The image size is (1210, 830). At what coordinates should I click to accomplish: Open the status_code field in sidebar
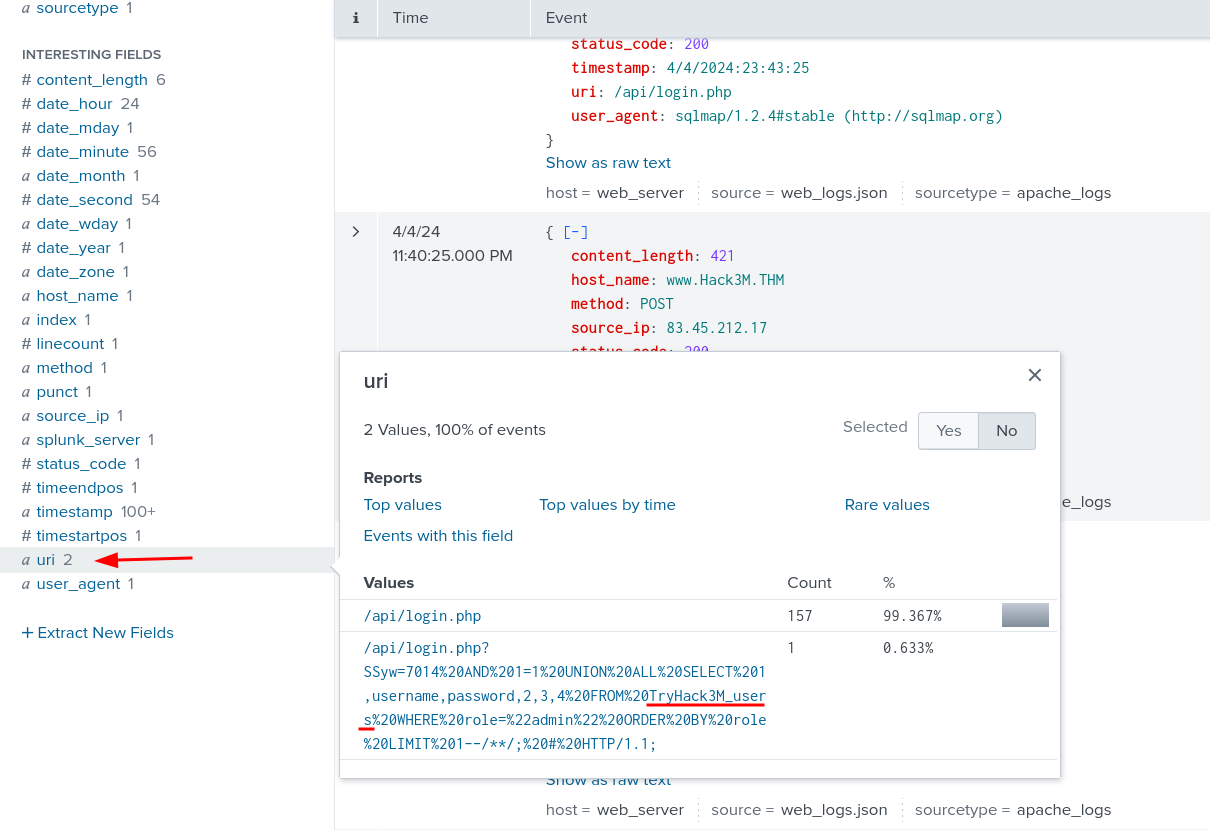(81, 464)
